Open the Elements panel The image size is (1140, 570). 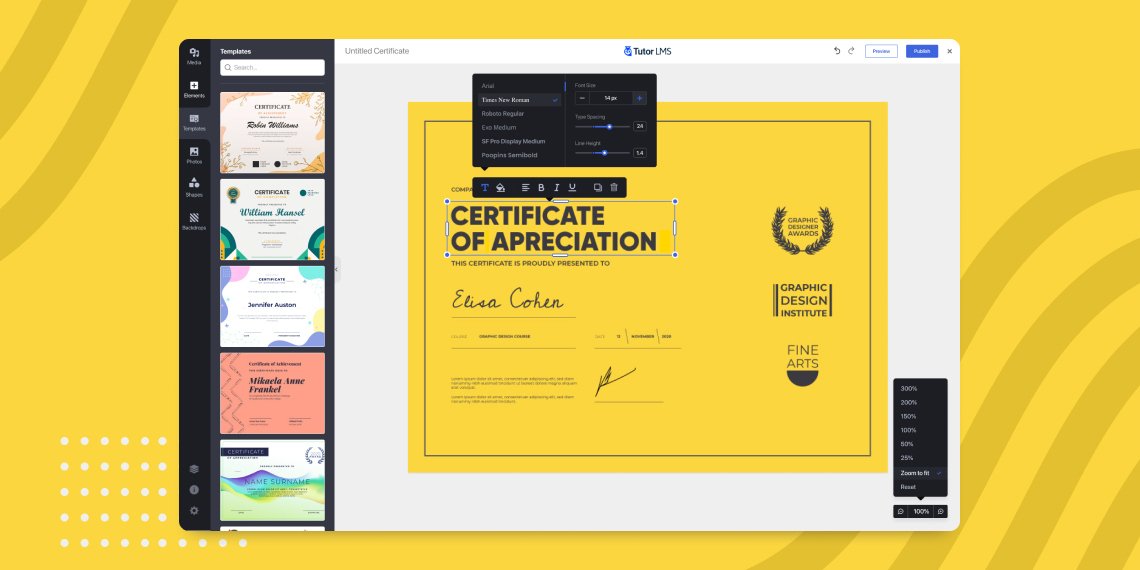coord(194,89)
